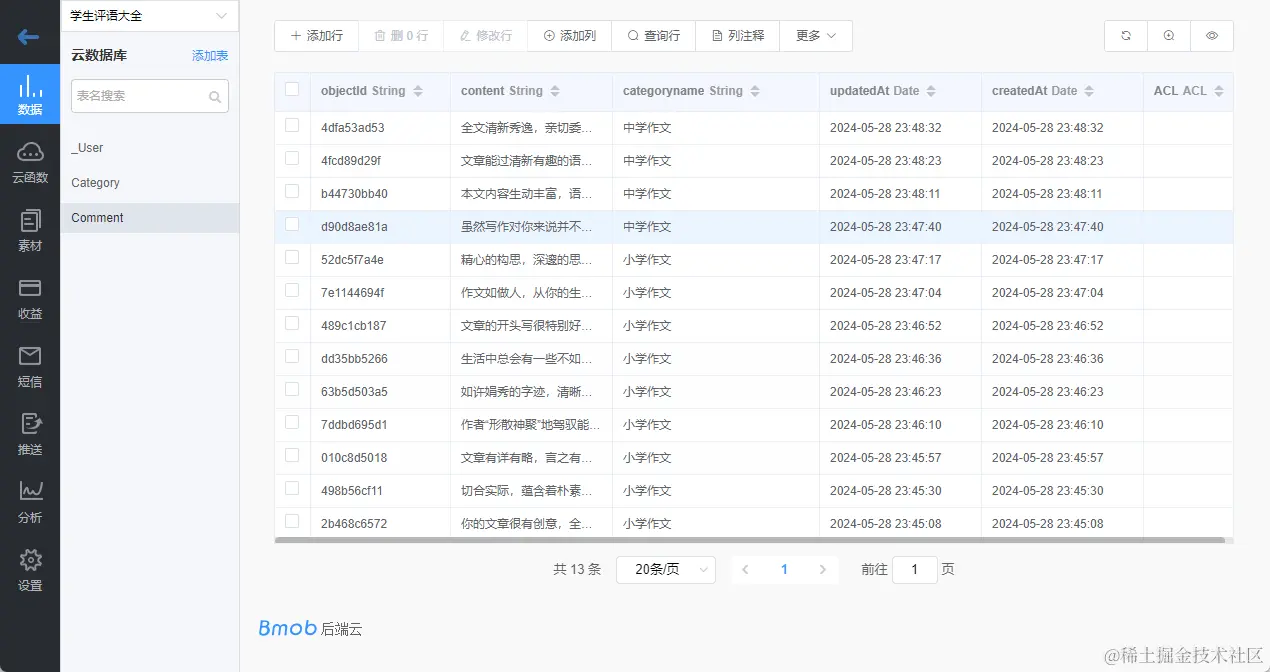The image size is (1270, 672).
Task: Click createdAt cell 2024-05-28 23:45:08
Action: [x=1048, y=524]
